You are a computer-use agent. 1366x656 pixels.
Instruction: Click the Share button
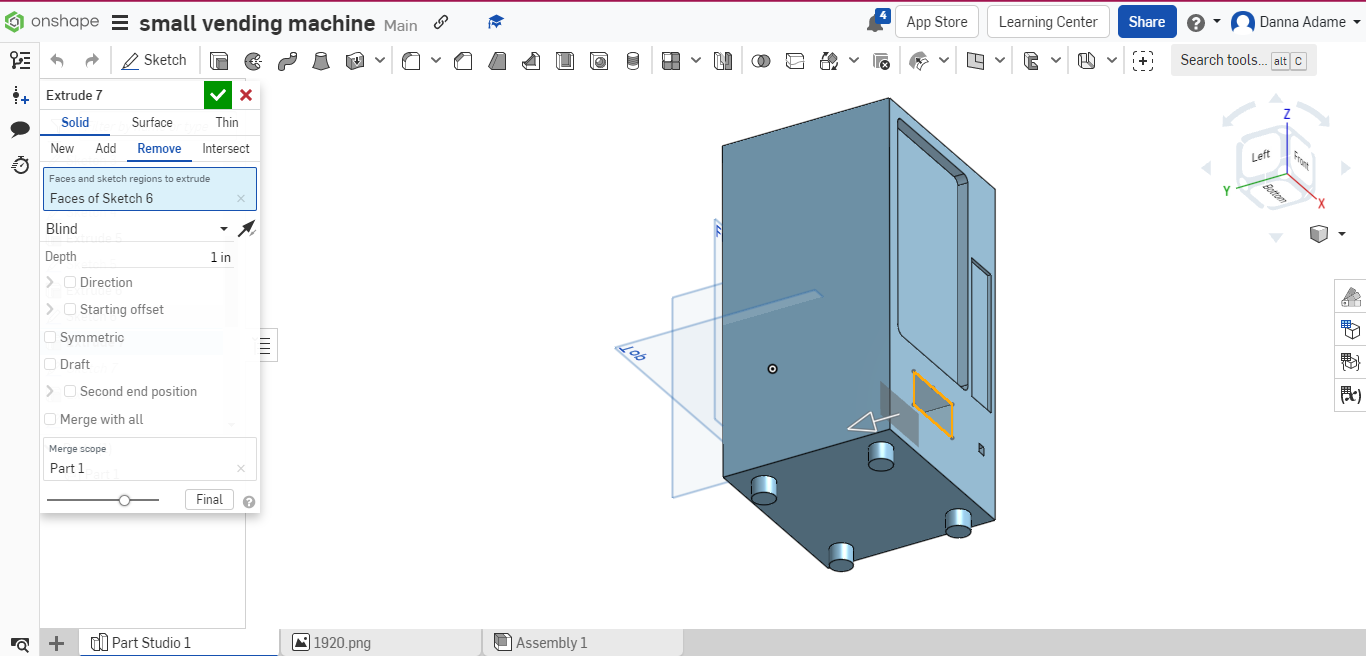click(x=1147, y=21)
